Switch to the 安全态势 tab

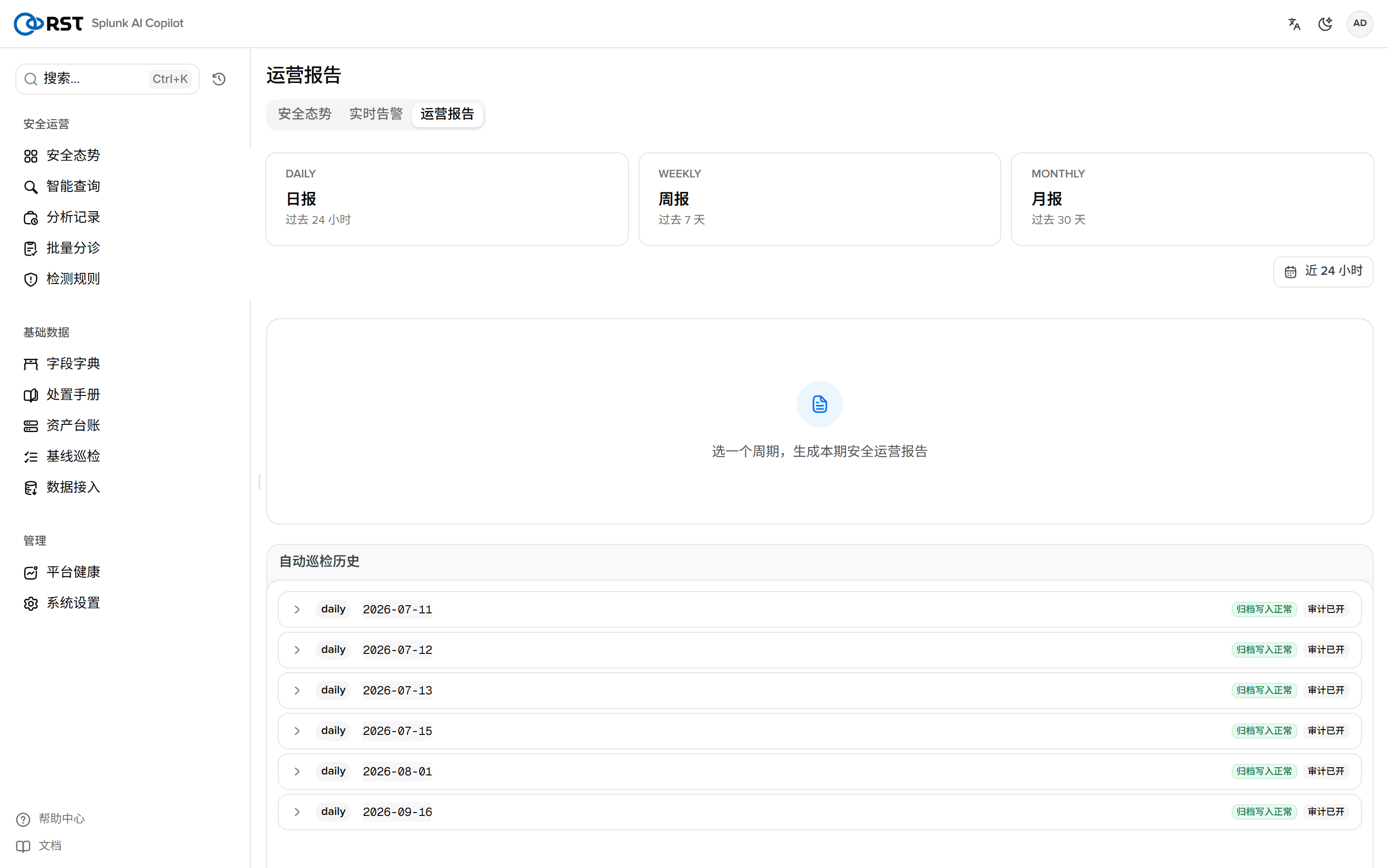click(x=304, y=114)
